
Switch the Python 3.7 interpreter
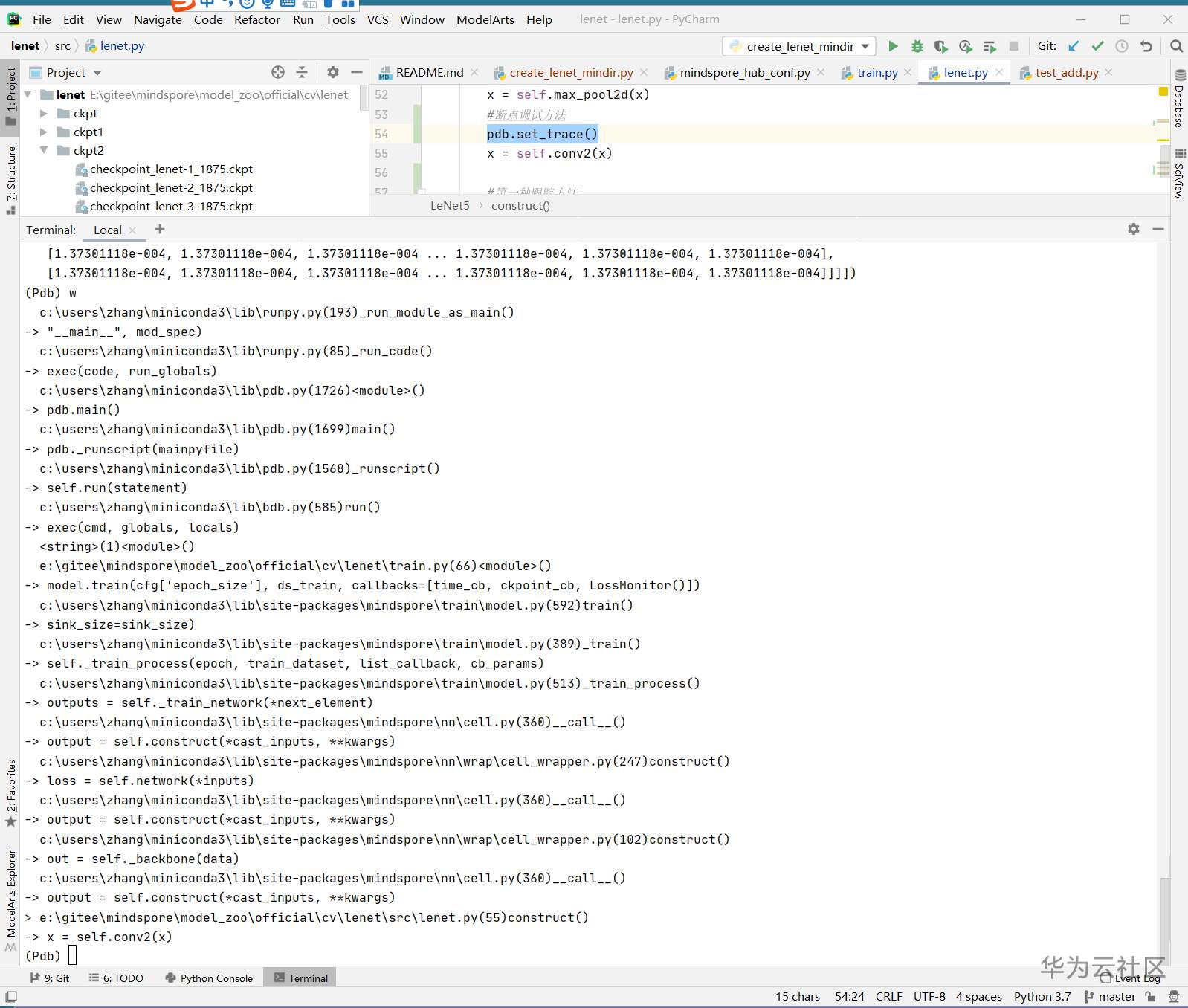[x=1042, y=997]
